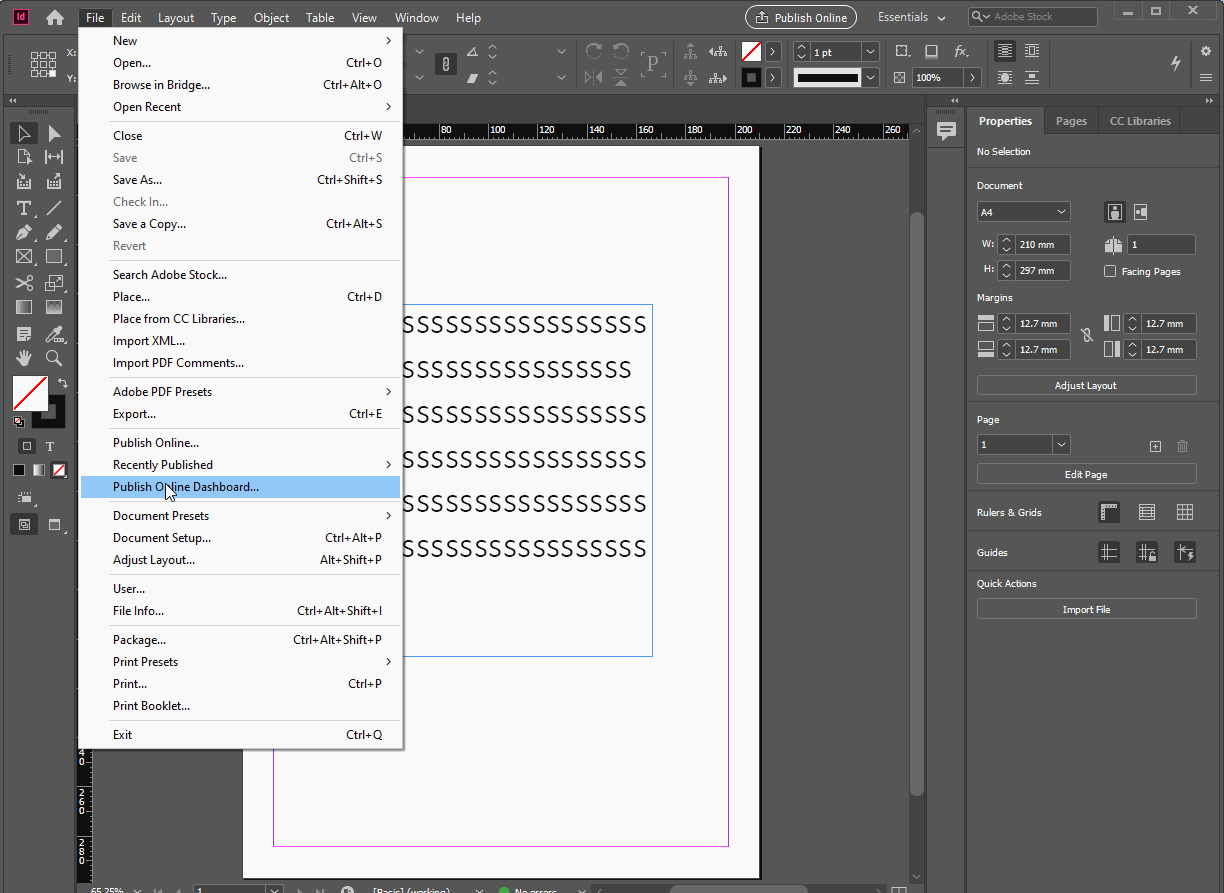Select the Rectangle tool

click(x=54, y=257)
